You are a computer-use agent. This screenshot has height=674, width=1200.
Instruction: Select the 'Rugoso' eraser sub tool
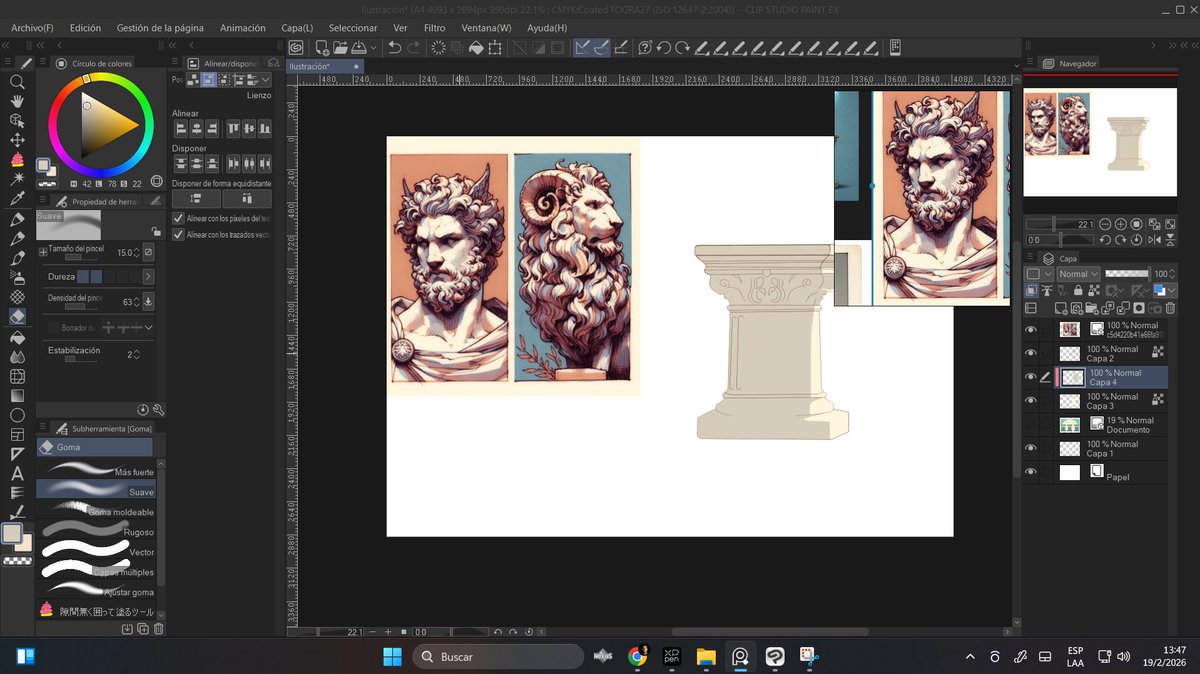pyautogui.click(x=95, y=531)
